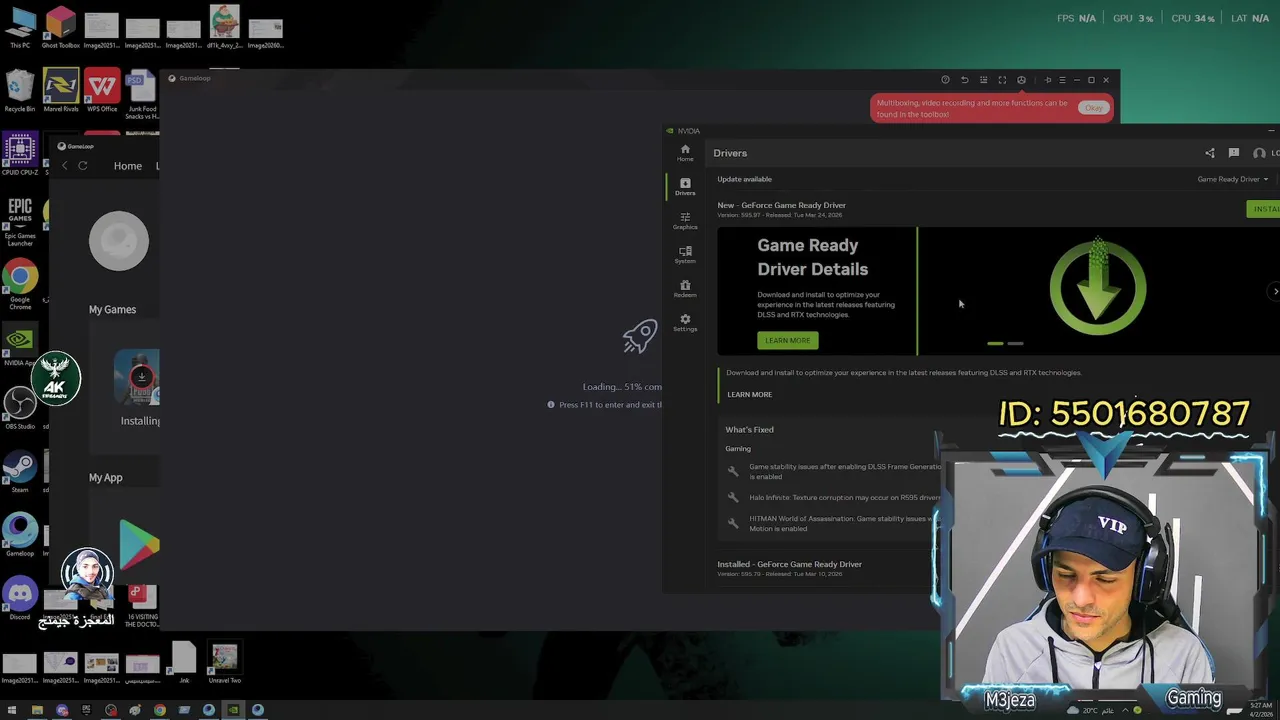
Task: Click the NVIDIA account avatar icon
Action: coord(1259,153)
